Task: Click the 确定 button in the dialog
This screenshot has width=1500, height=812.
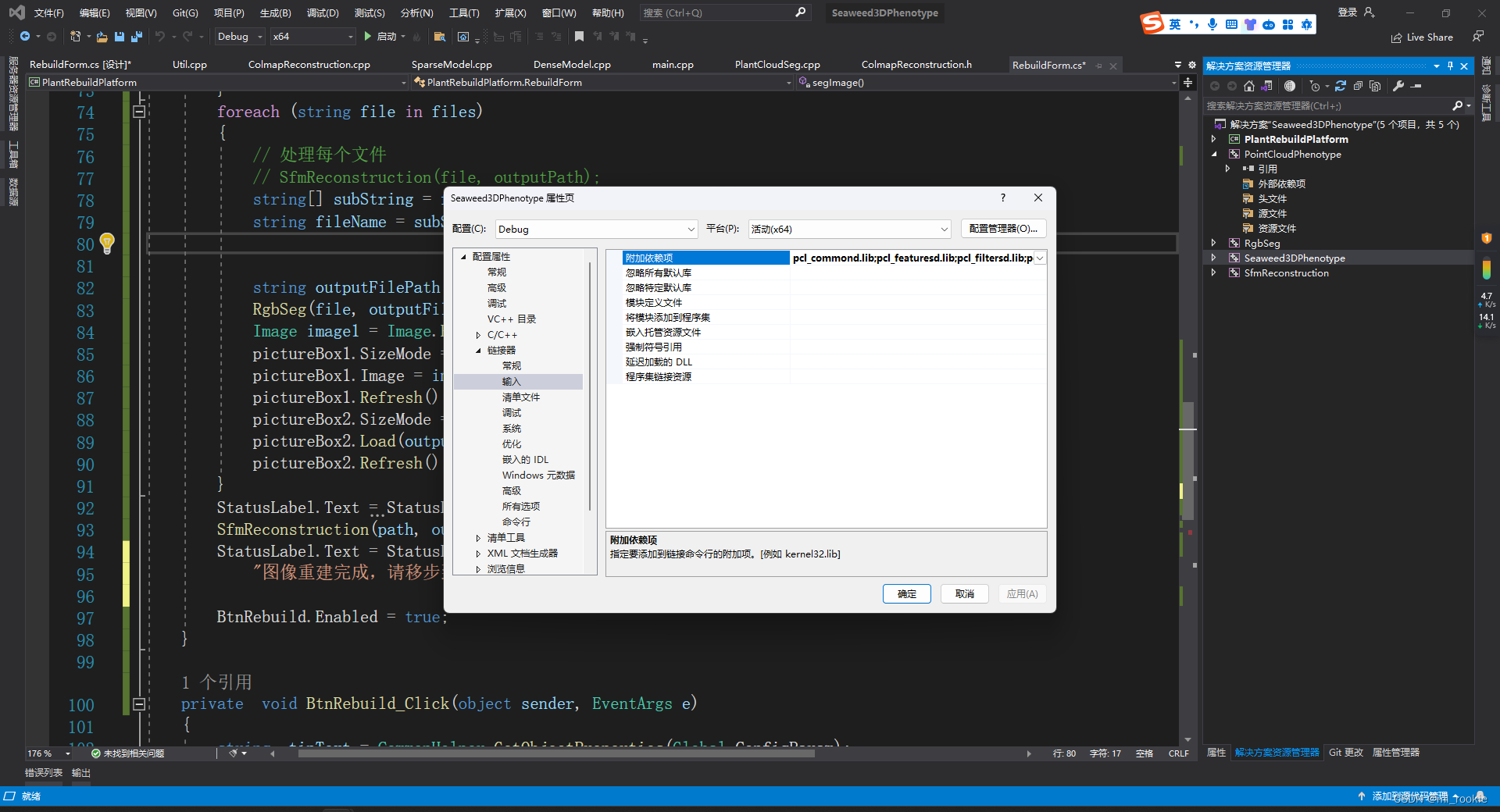Action: pos(907,594)
